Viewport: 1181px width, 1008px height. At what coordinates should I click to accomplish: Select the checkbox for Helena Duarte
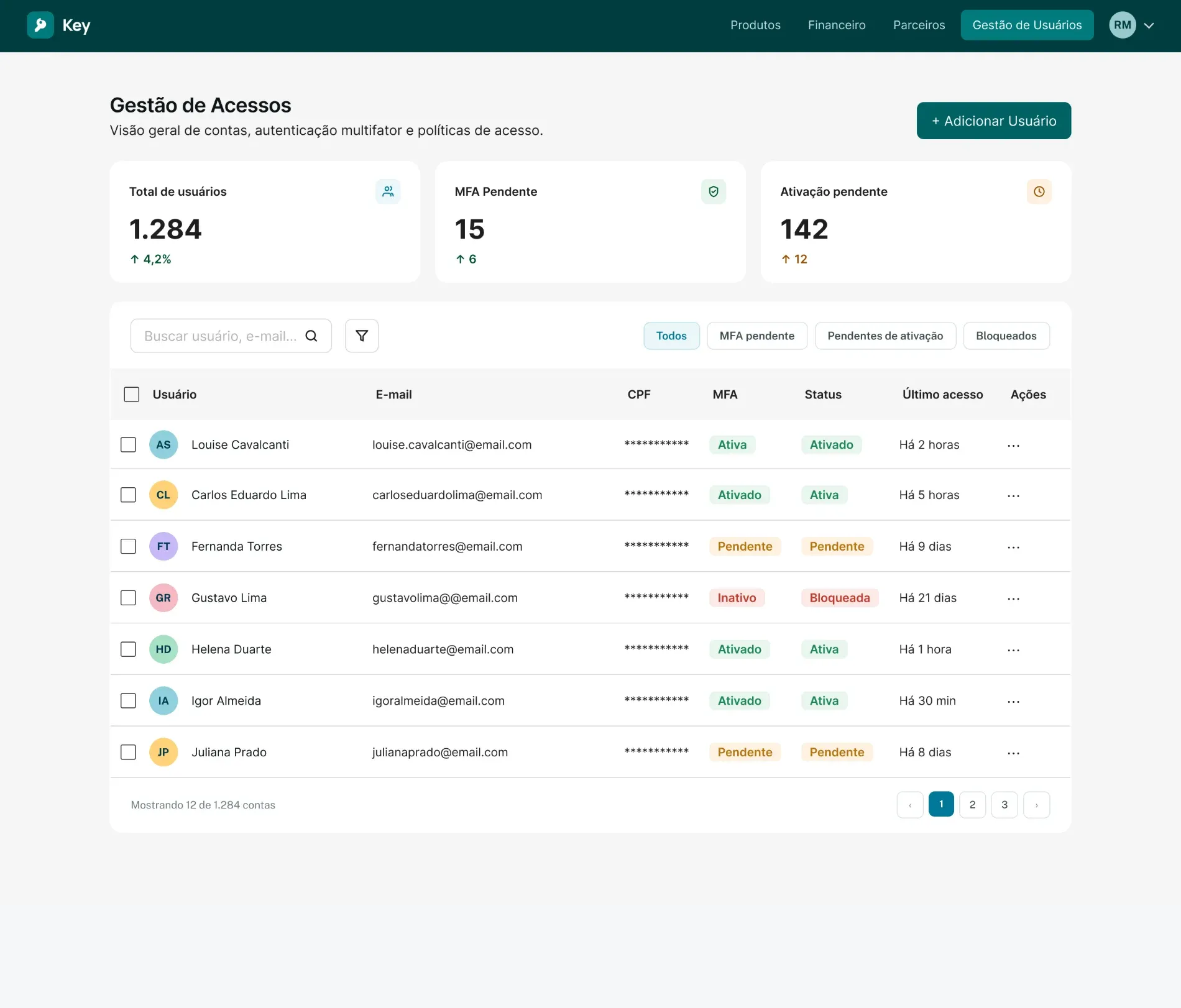[128, 649]
